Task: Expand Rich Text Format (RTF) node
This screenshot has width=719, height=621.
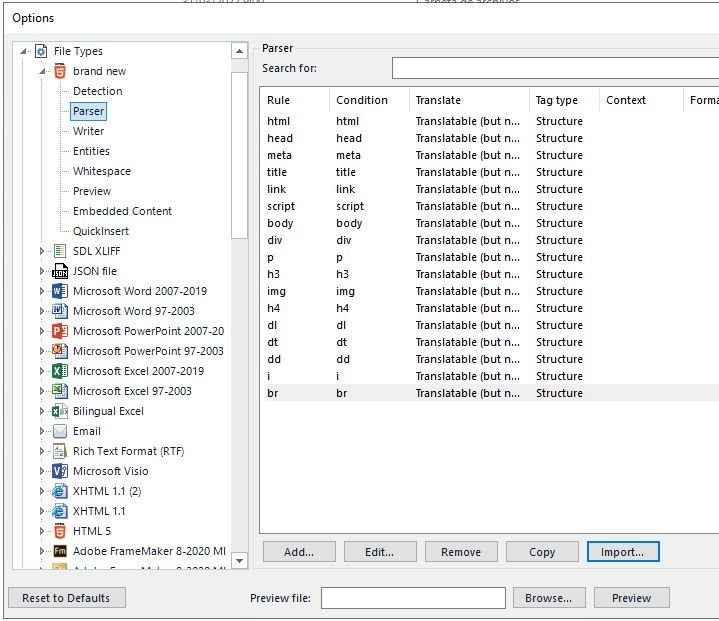Action: point(42,451)
